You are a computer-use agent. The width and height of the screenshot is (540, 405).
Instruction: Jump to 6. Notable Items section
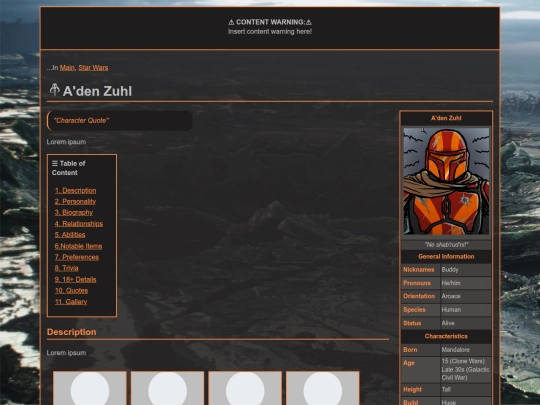point(78,246)
